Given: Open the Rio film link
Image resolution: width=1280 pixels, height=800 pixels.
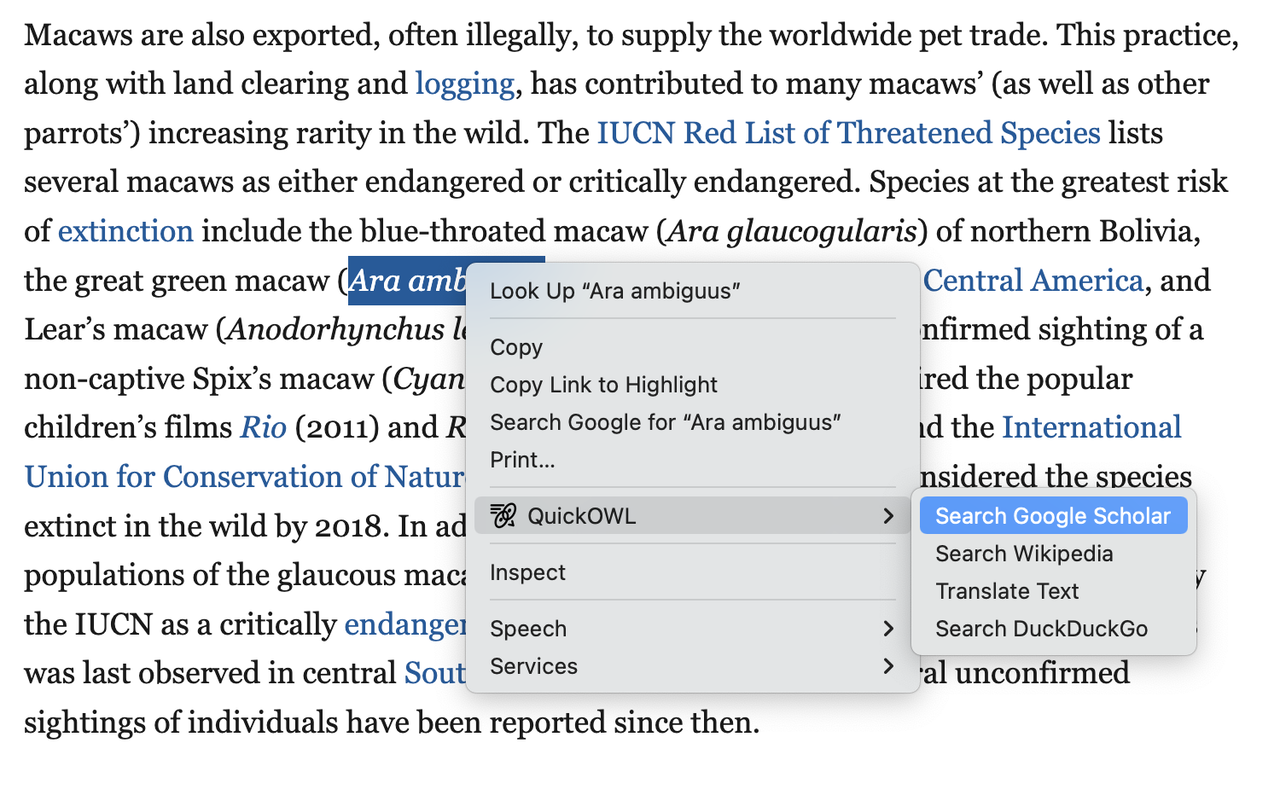Looking at the screenshot, I should coord(263,428).
